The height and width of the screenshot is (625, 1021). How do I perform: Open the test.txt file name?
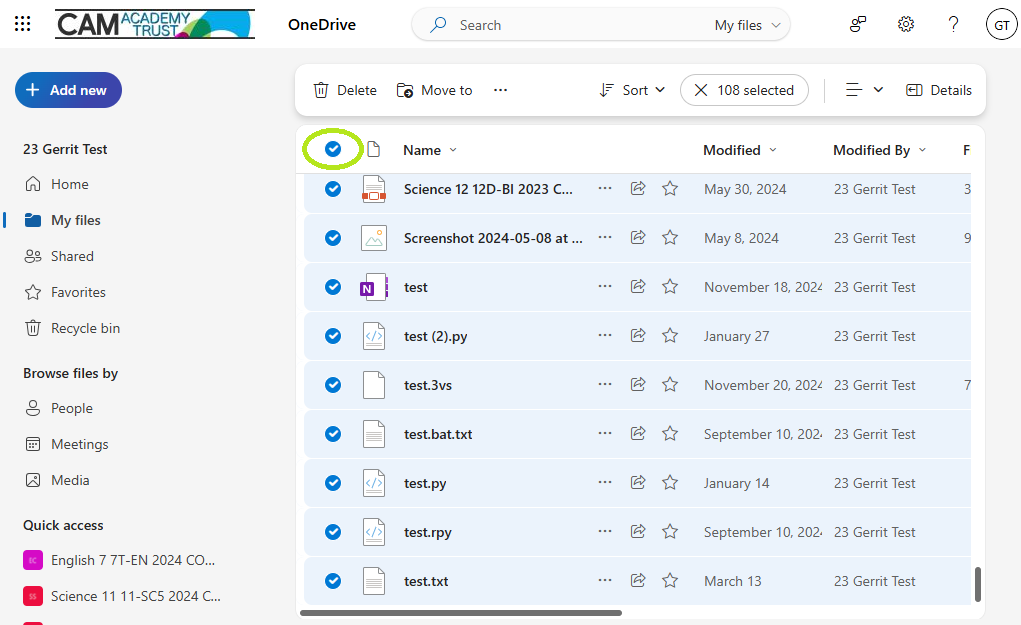click(426, 581)
